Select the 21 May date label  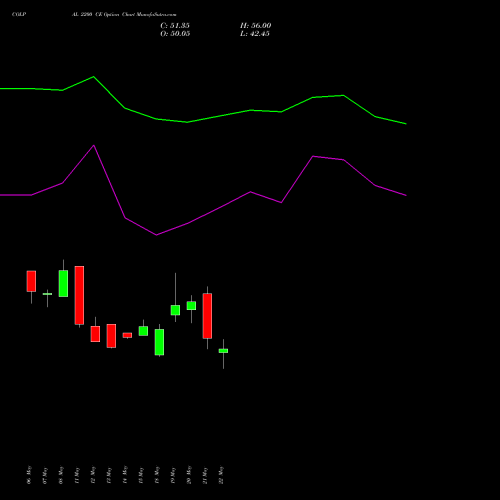coord(205,475)
